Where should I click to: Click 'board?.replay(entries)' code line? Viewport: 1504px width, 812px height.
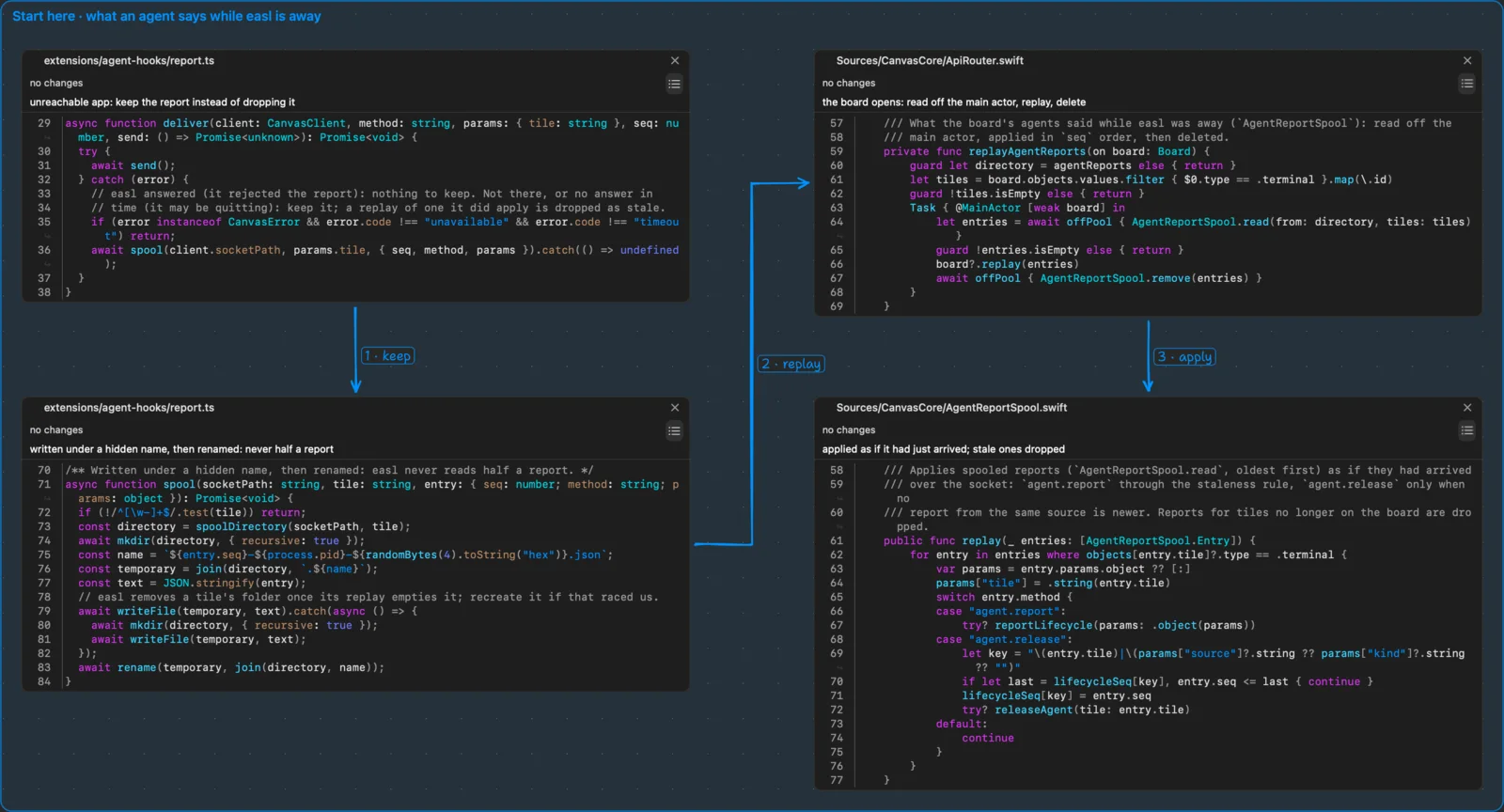click(1008, 264)
